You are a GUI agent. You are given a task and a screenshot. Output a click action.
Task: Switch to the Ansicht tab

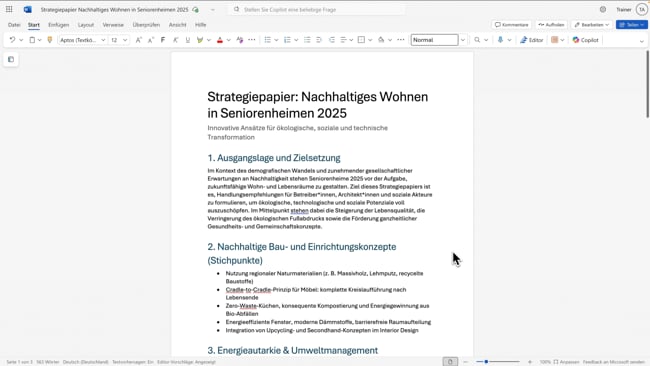click(177, 25)
